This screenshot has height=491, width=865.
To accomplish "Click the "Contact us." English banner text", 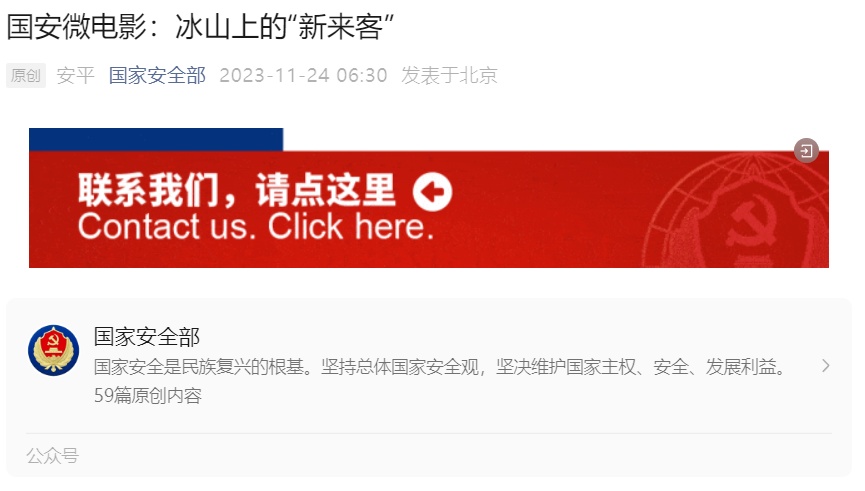I will pos(167,226).
